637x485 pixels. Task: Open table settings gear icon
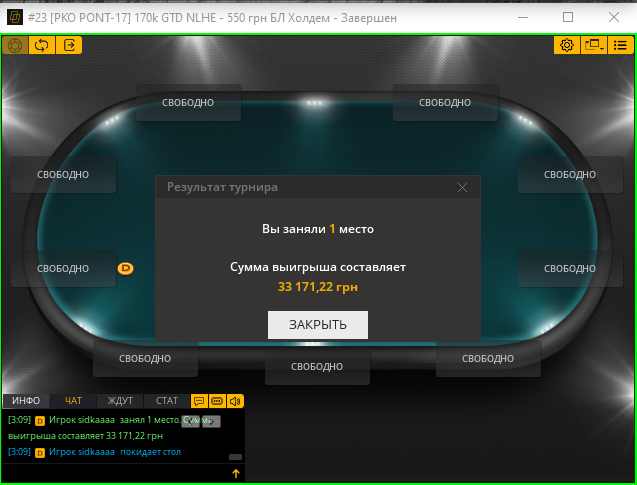coord(567,45)
